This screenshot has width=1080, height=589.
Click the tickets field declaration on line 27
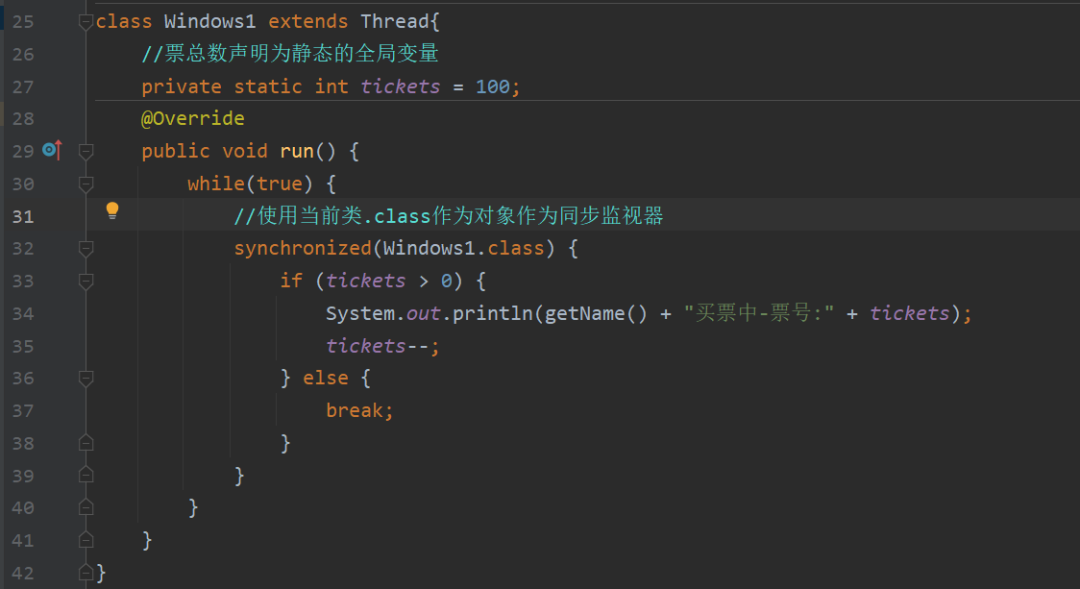pos(400,87)
